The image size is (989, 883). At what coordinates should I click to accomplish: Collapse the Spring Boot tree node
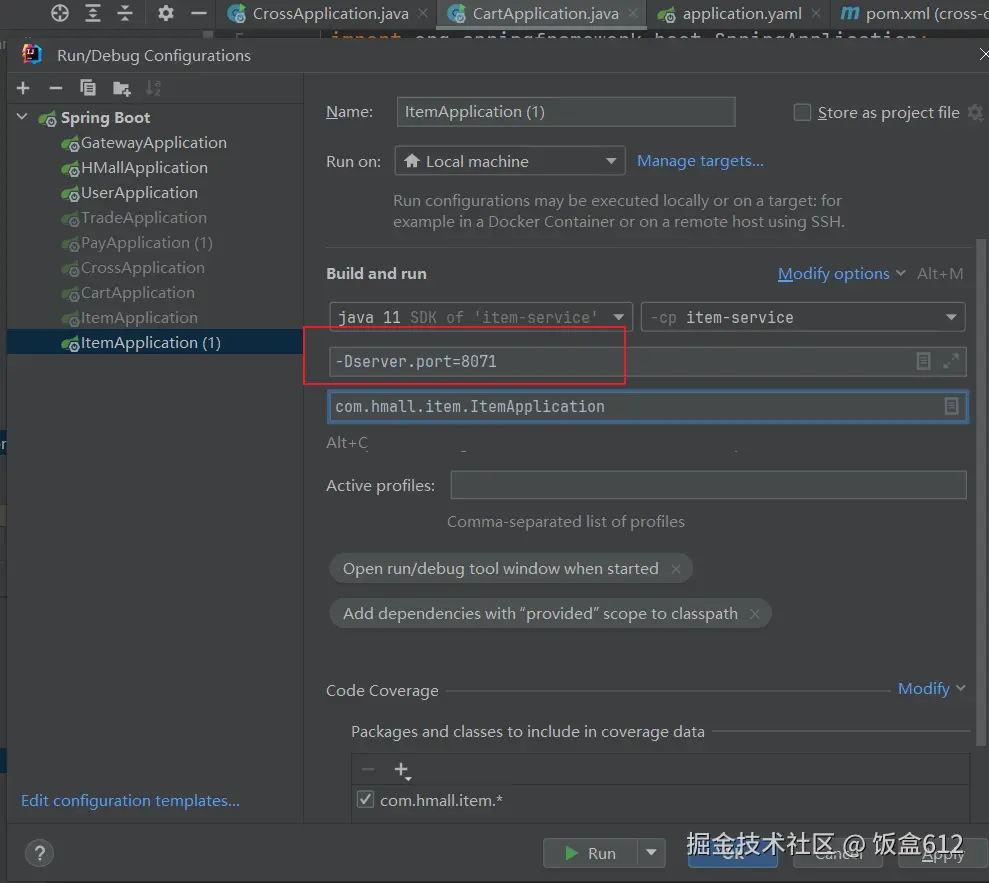[22, 117]
